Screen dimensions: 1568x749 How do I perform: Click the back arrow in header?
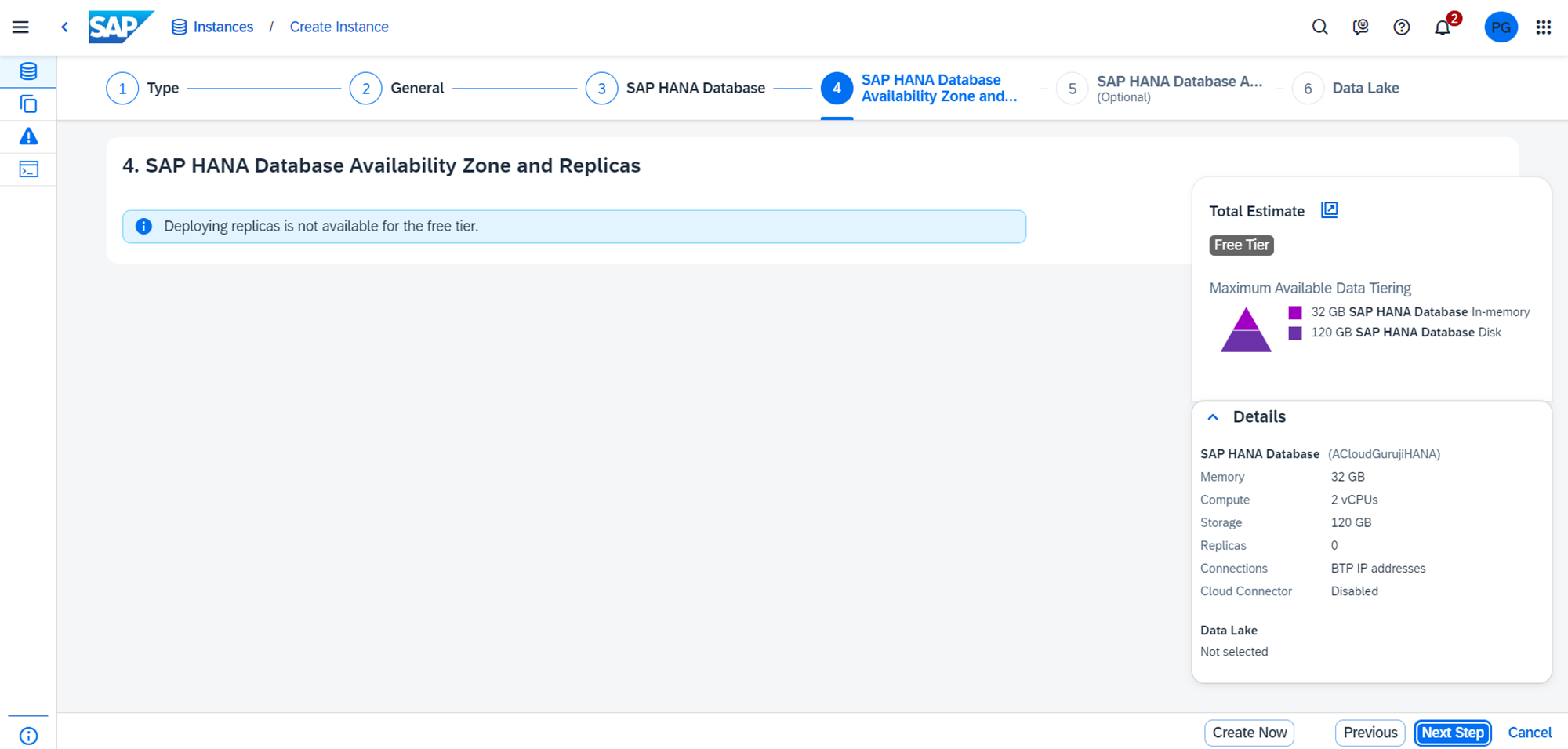coord(64,27)
